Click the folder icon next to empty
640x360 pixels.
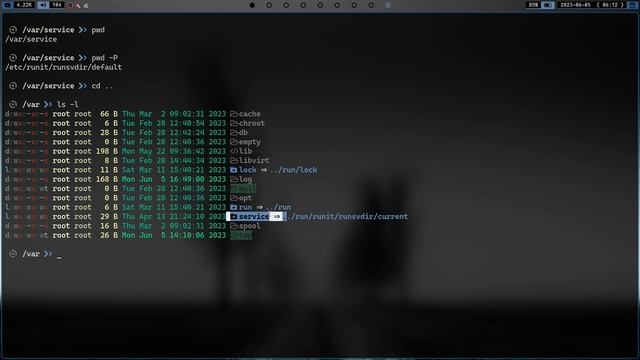(233, 142)
